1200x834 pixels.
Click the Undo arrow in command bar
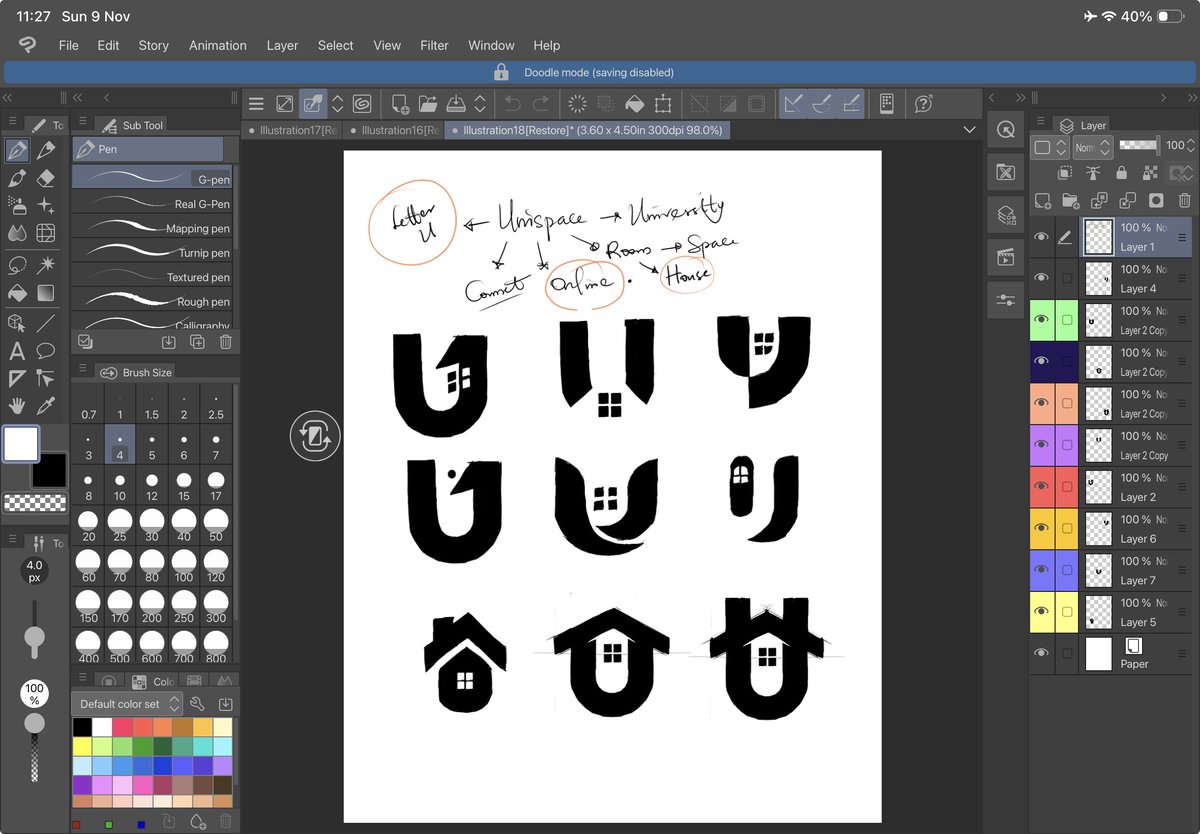tap(512, 103)
